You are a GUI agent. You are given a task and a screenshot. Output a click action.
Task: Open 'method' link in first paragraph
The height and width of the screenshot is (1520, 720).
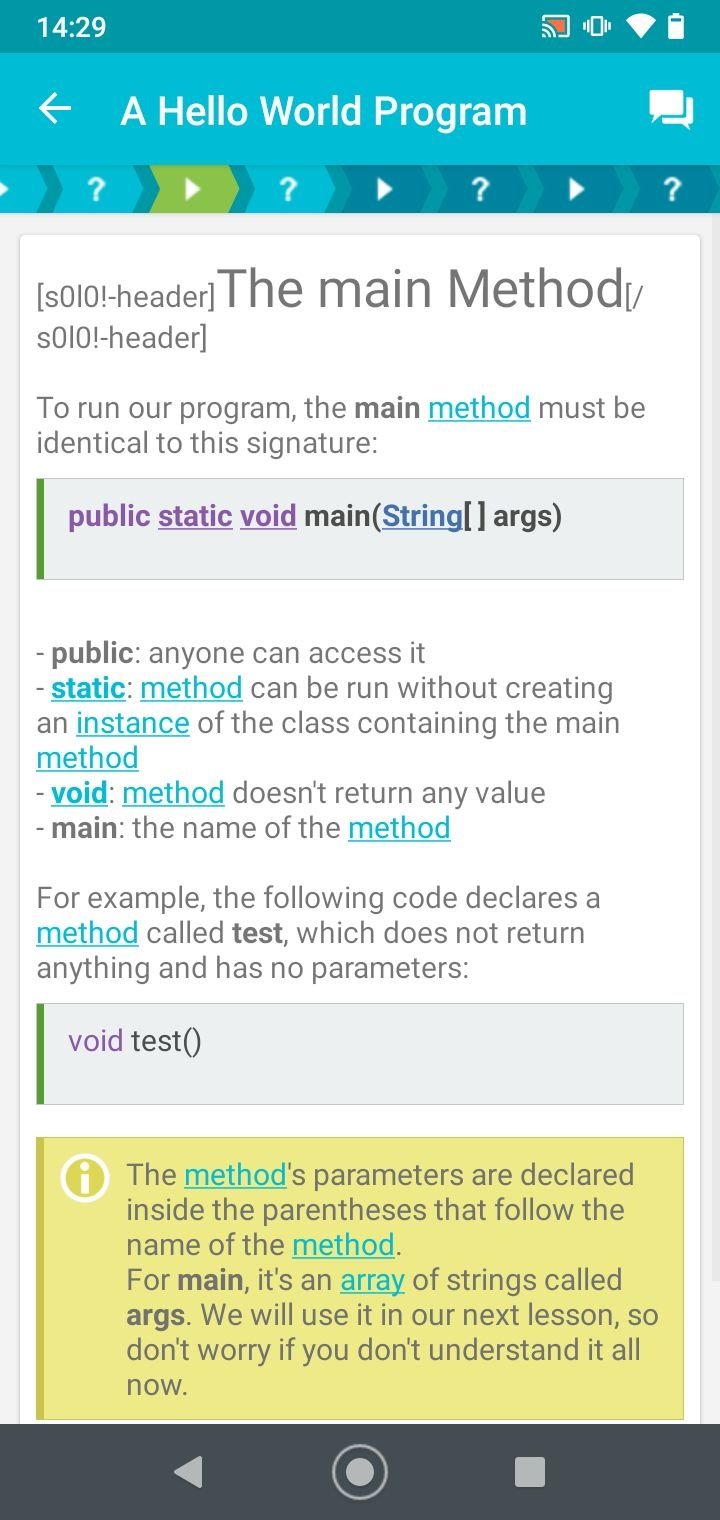(479, 408)
